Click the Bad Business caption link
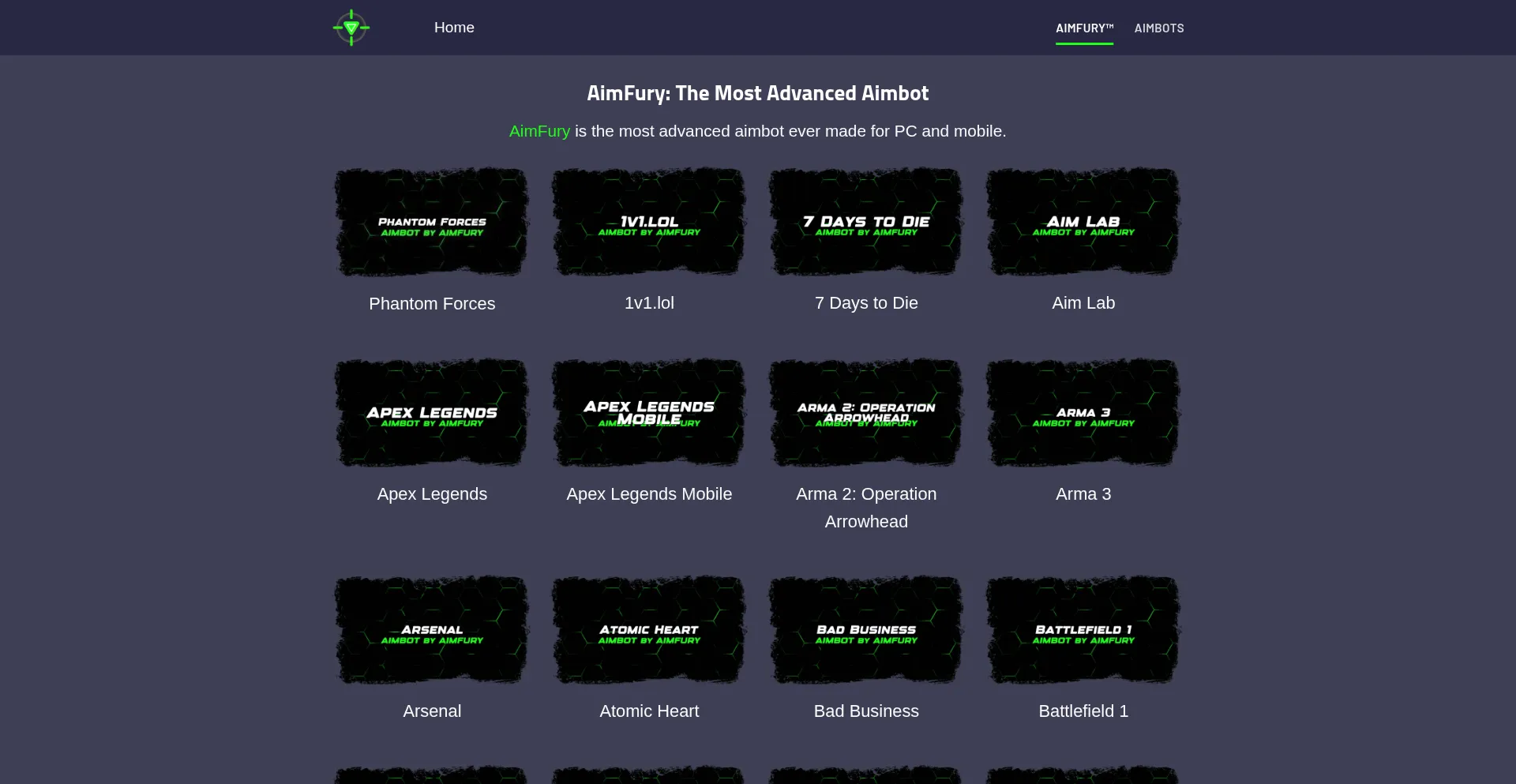Screen dimensions: 1516x784 pyautogui.click(x=866, y=711)
